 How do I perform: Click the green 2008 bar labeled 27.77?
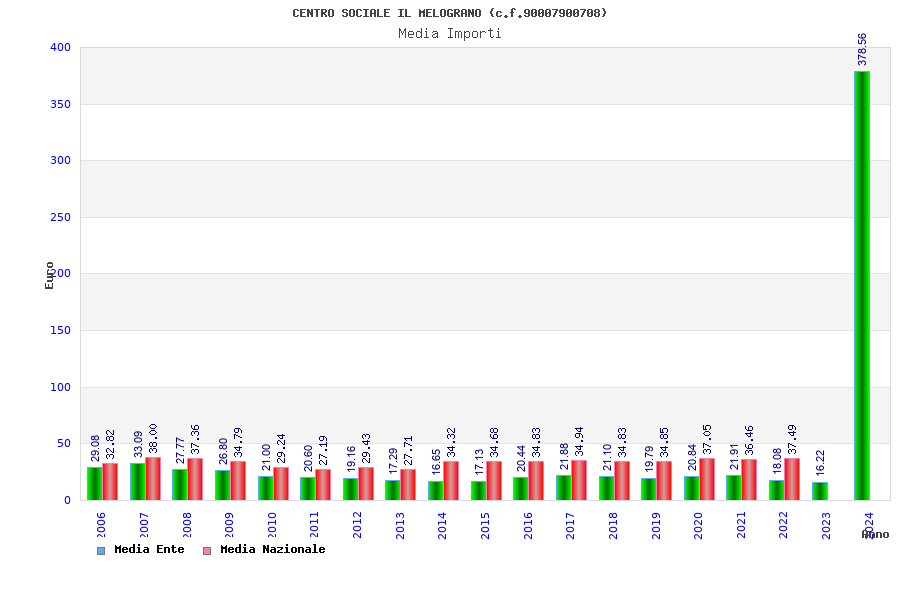click(x=180, y=485)
